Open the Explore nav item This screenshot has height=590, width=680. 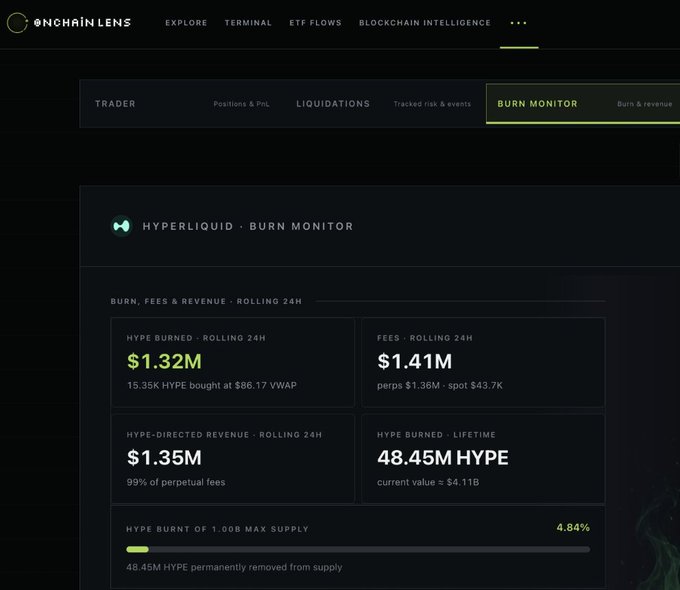pyautogui.click(x=186, y=23)
